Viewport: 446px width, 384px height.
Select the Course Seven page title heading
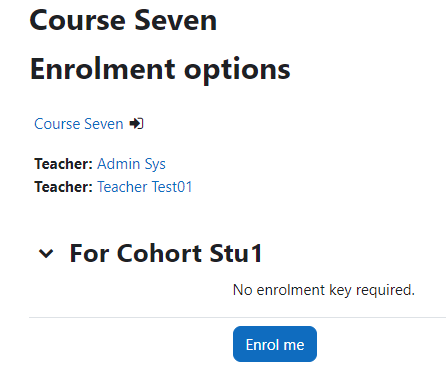point(123,21)
